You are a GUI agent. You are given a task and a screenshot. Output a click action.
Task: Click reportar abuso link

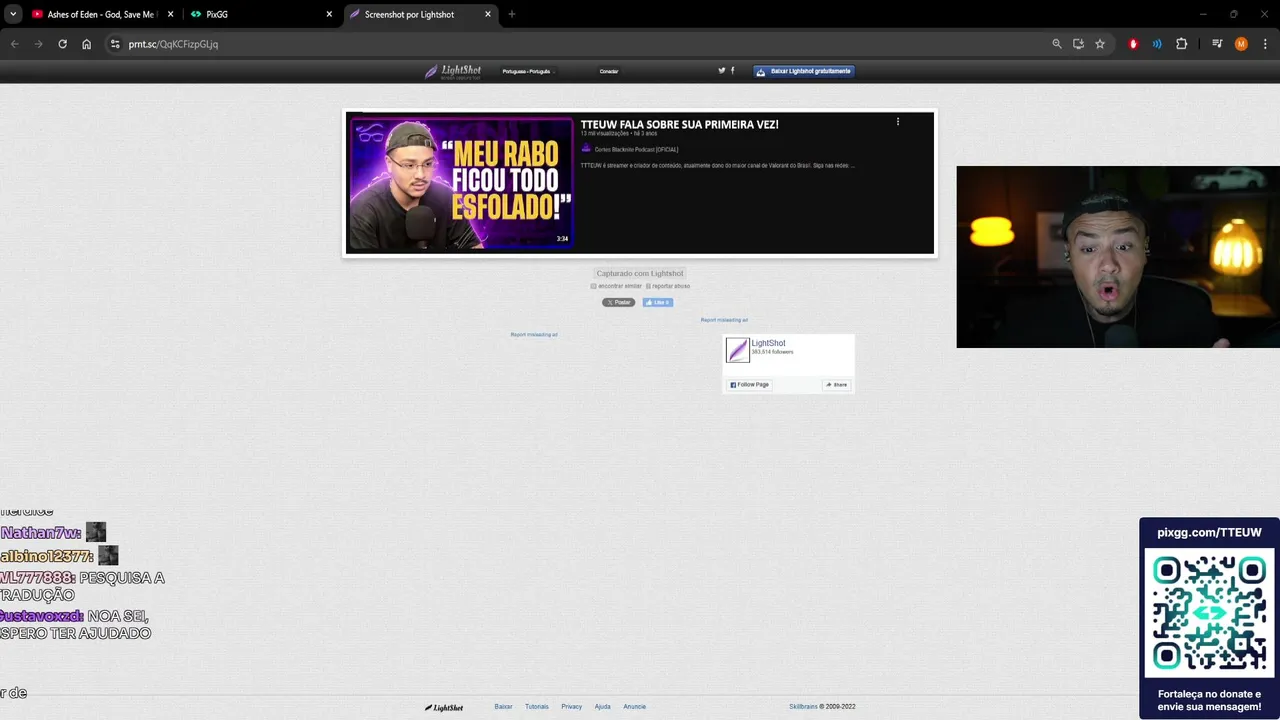pos(668,286)
